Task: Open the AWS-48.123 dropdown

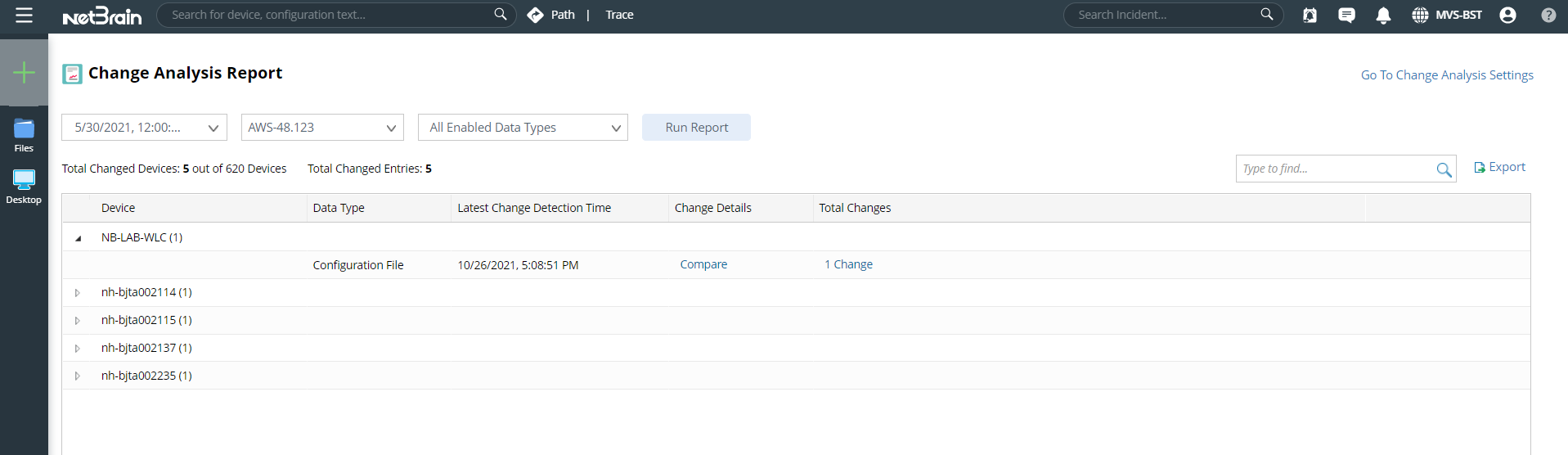Action: pyautogui.click(x=322, y=127)
